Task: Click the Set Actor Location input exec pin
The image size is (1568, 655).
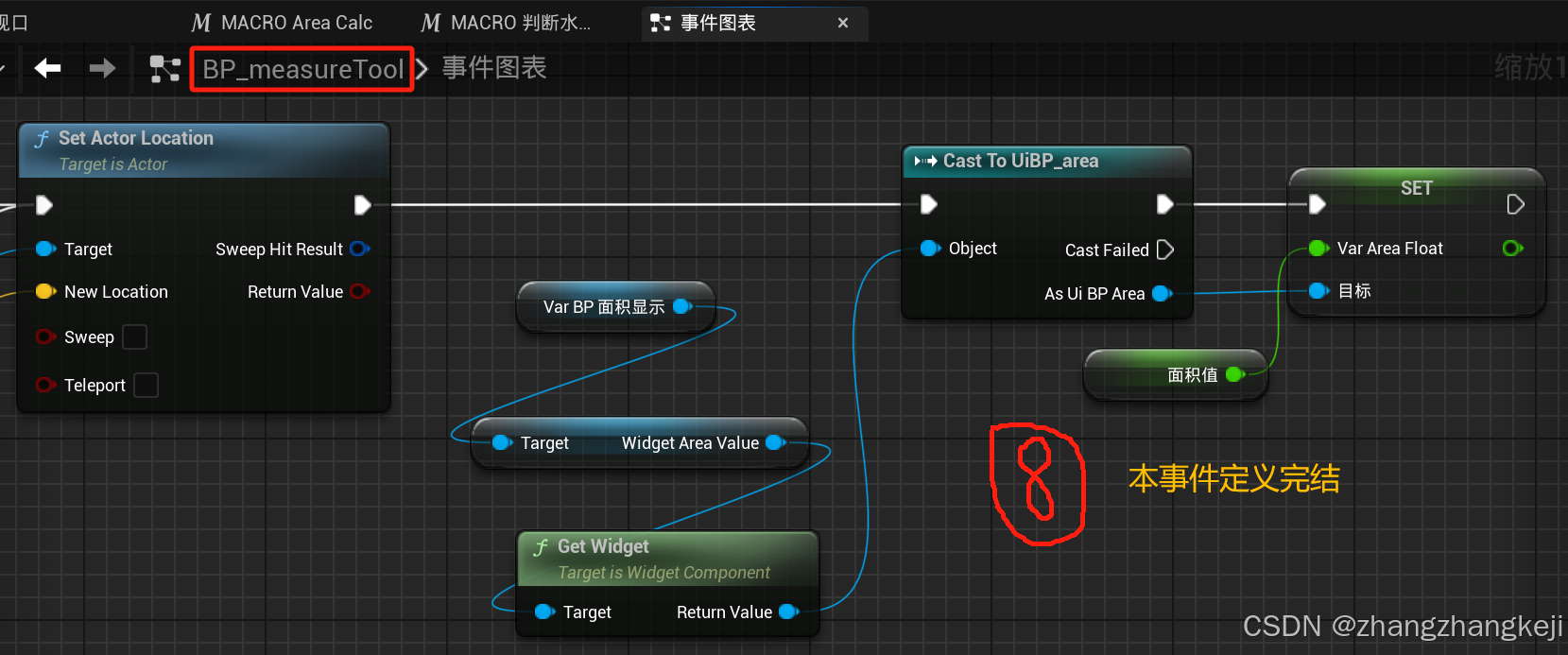Action: (43, 205)
